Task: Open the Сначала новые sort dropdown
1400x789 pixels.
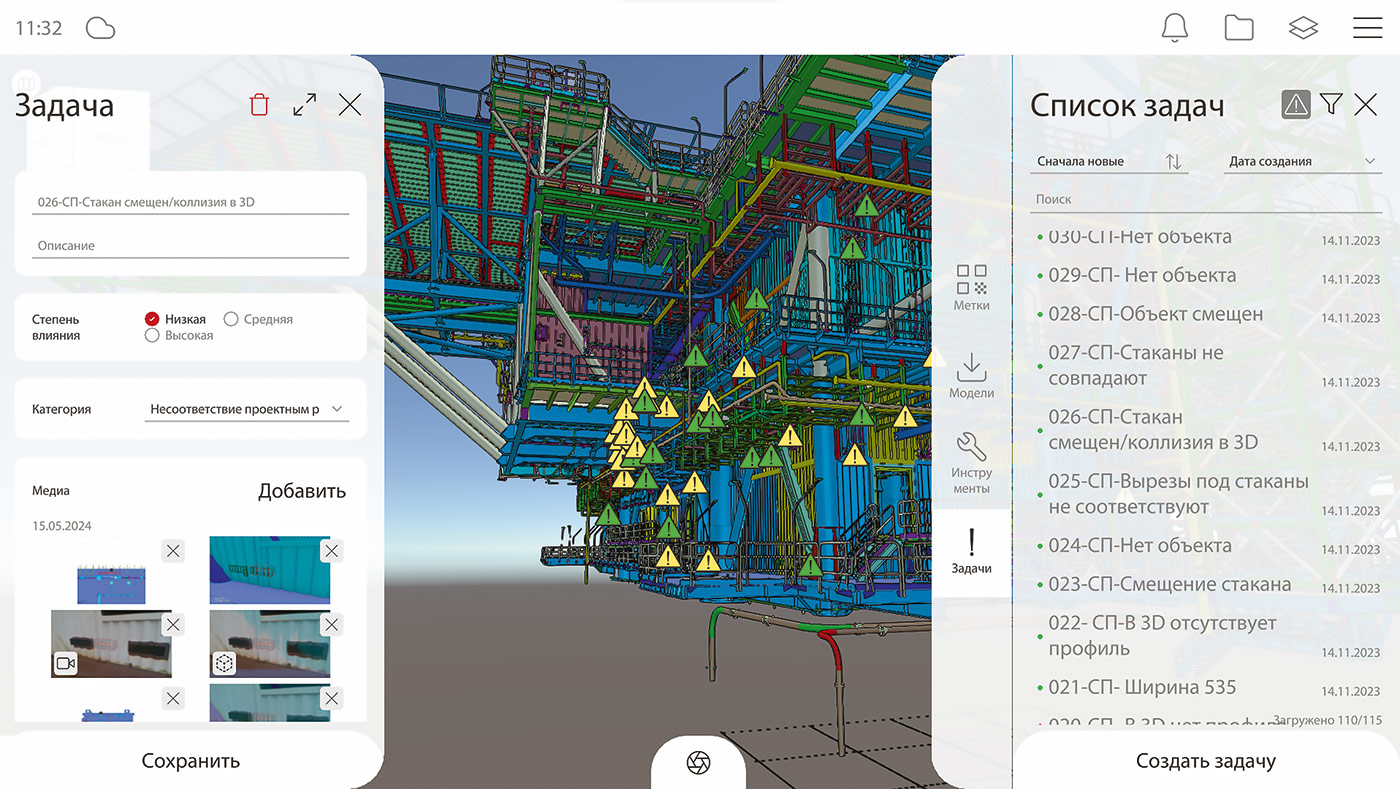Action: [x=1095, y=162]
